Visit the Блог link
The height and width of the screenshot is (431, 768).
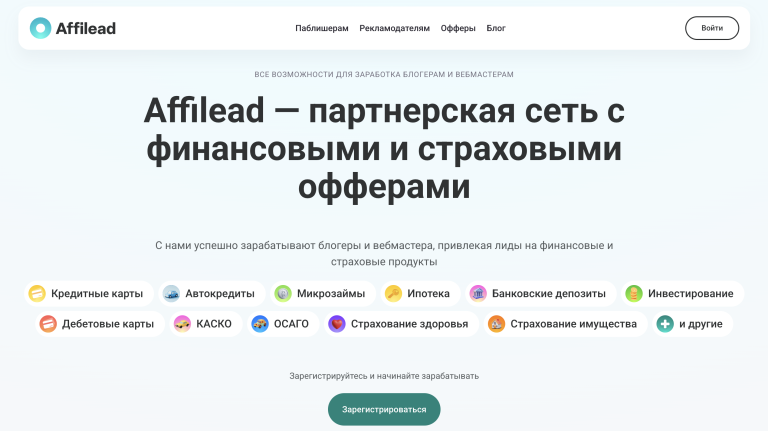(496, 28)
